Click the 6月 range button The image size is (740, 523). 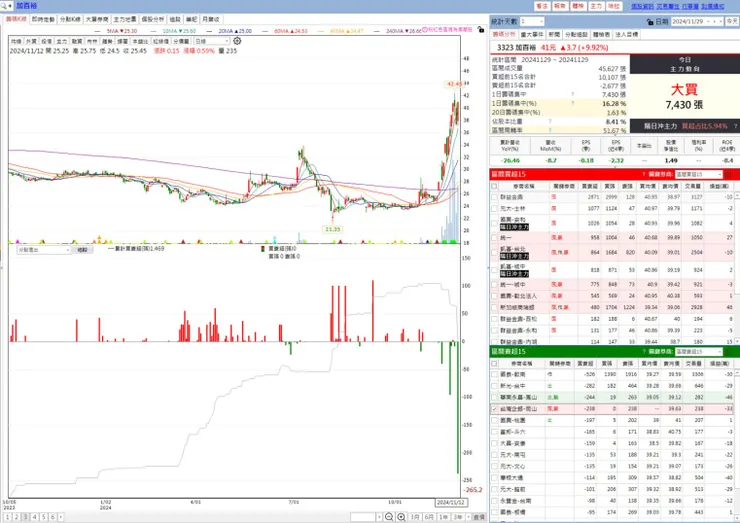(429, 517)
